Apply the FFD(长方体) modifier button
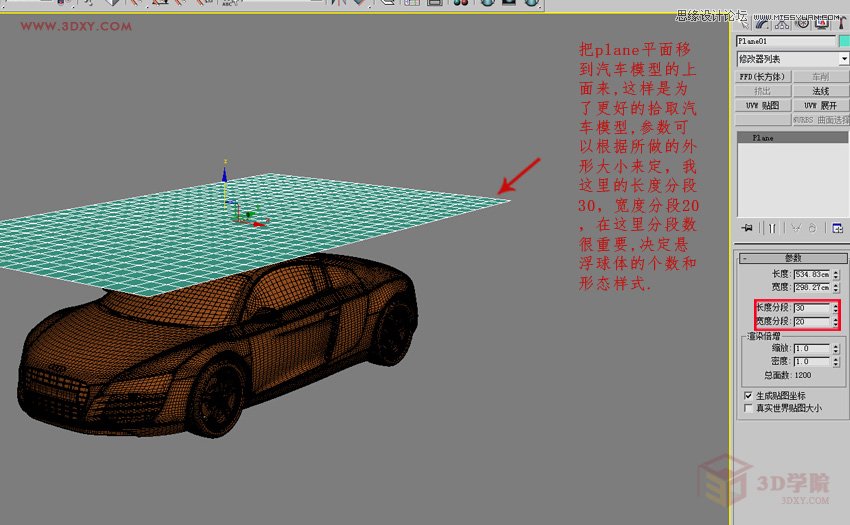850x525 pixels. 763,76
